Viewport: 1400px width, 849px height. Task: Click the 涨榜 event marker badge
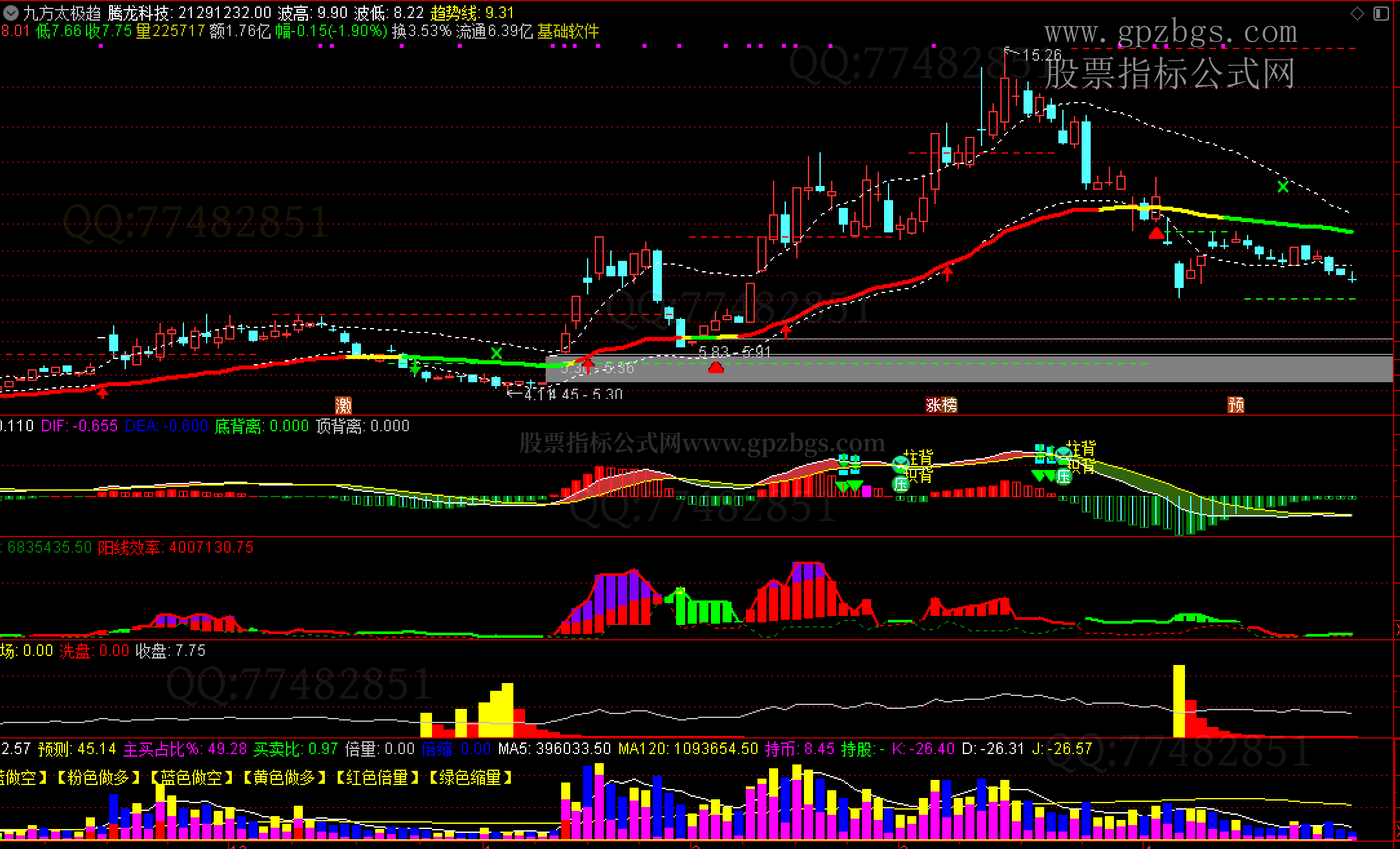pyautogui.click(x=942, y=405)
